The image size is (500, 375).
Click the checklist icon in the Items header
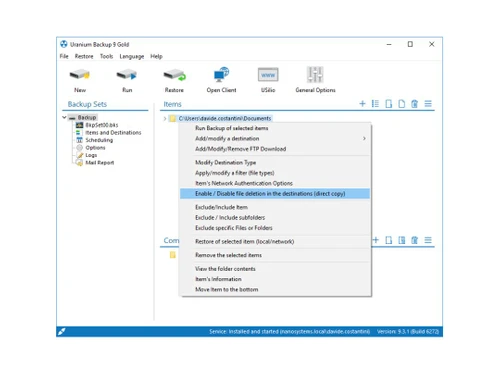click(x=375, y=104)
